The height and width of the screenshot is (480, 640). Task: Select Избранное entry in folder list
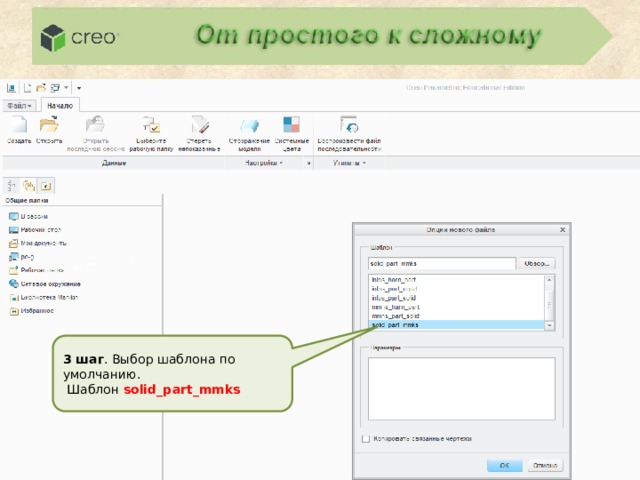[31, 311]
